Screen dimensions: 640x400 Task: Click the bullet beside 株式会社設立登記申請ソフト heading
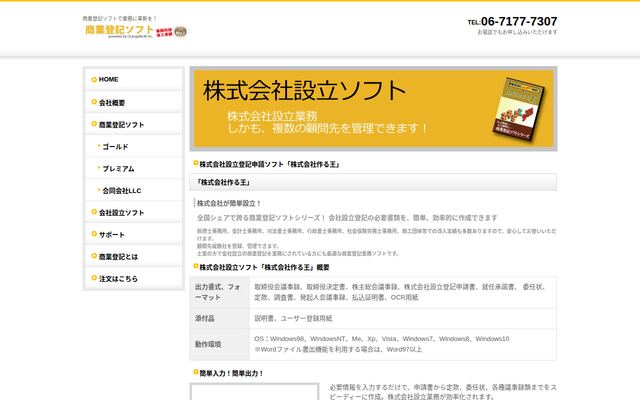click(x=196, y=163)
